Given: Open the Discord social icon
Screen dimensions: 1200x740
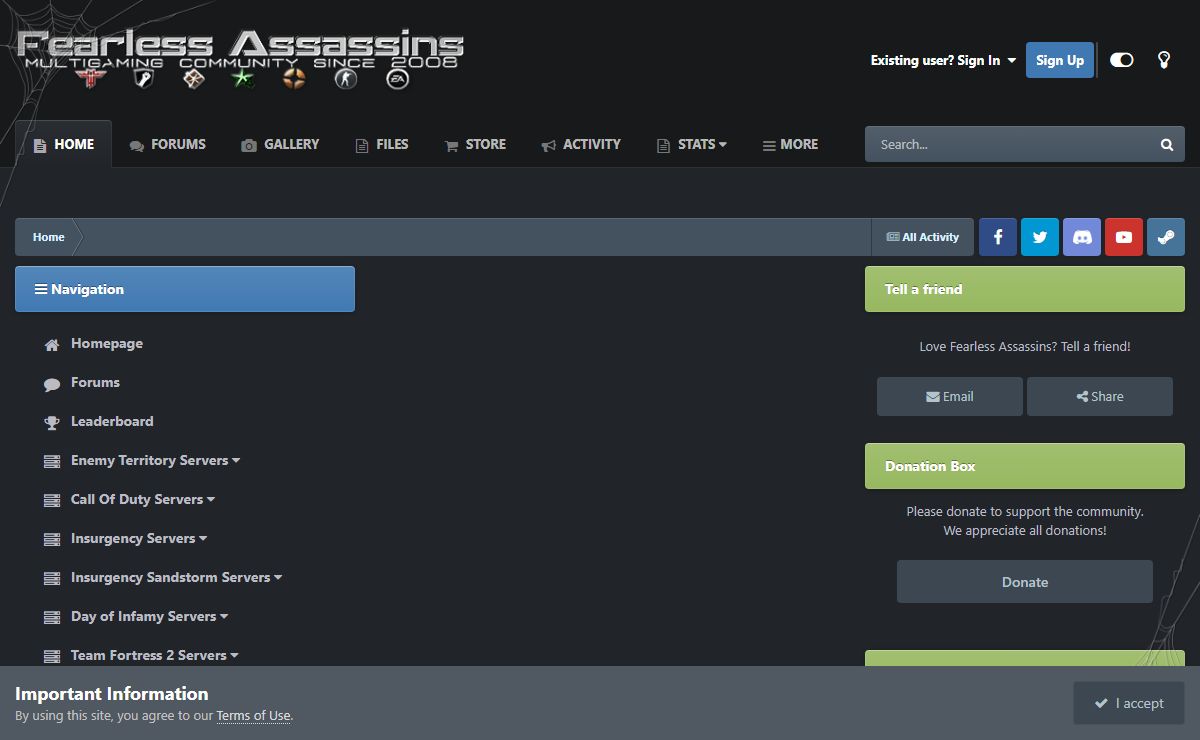Looking at the screenshot, I should tap(1082, 237).
